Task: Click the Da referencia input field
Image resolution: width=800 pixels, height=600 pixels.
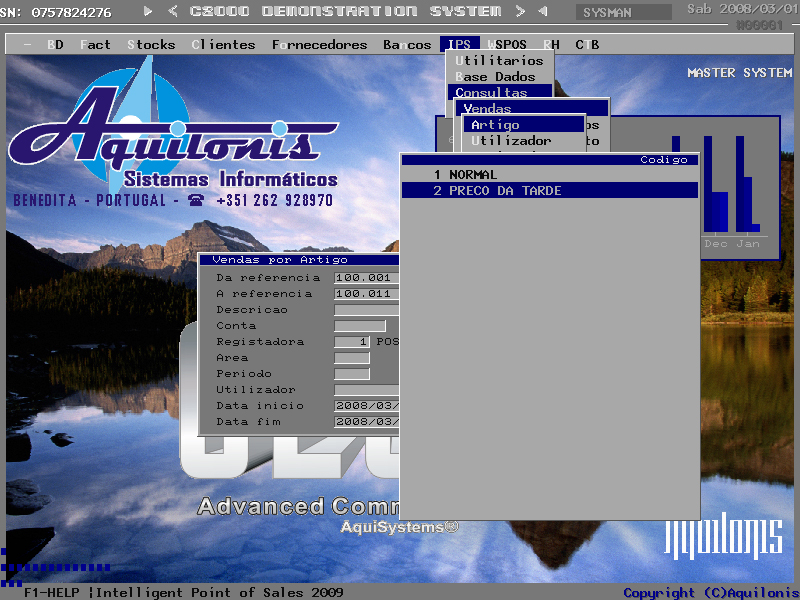Action: tap(366, 278)
